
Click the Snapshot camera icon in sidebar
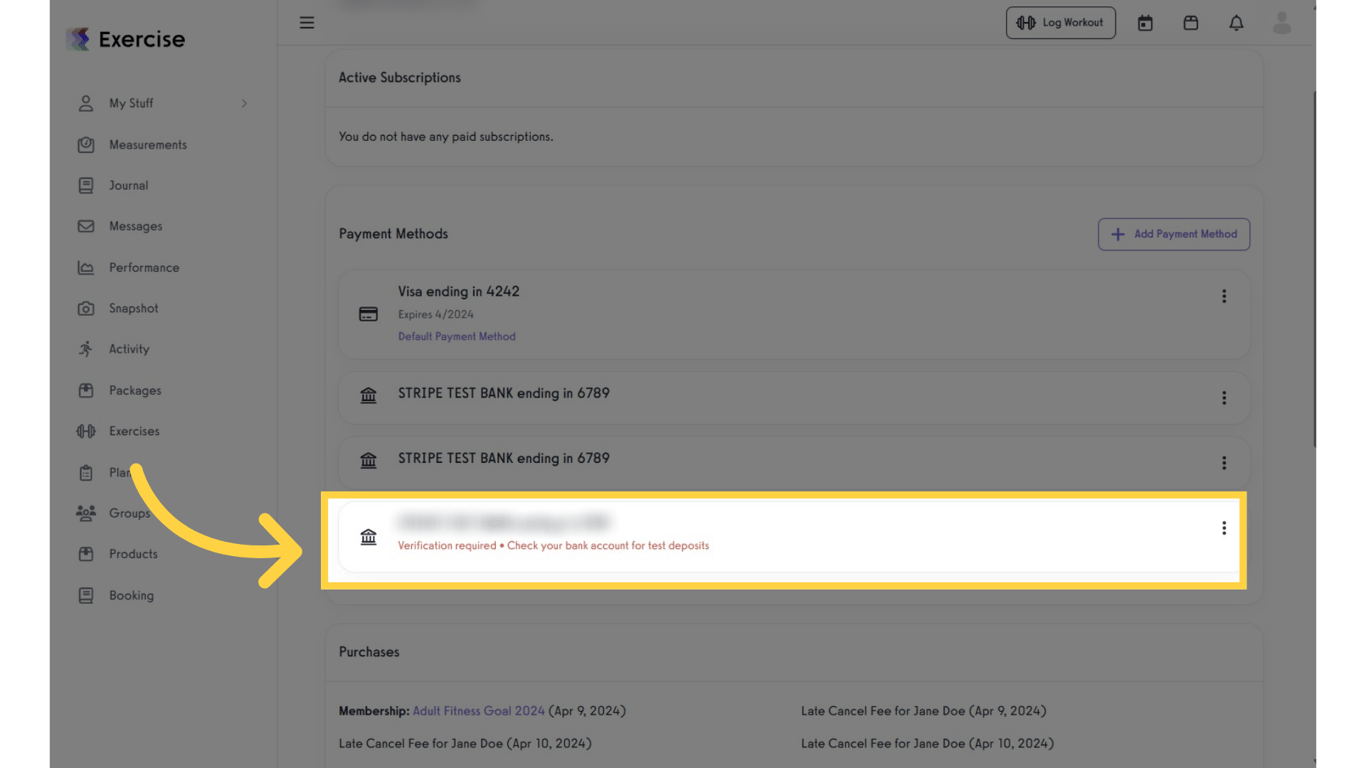(x=86, y=308)
